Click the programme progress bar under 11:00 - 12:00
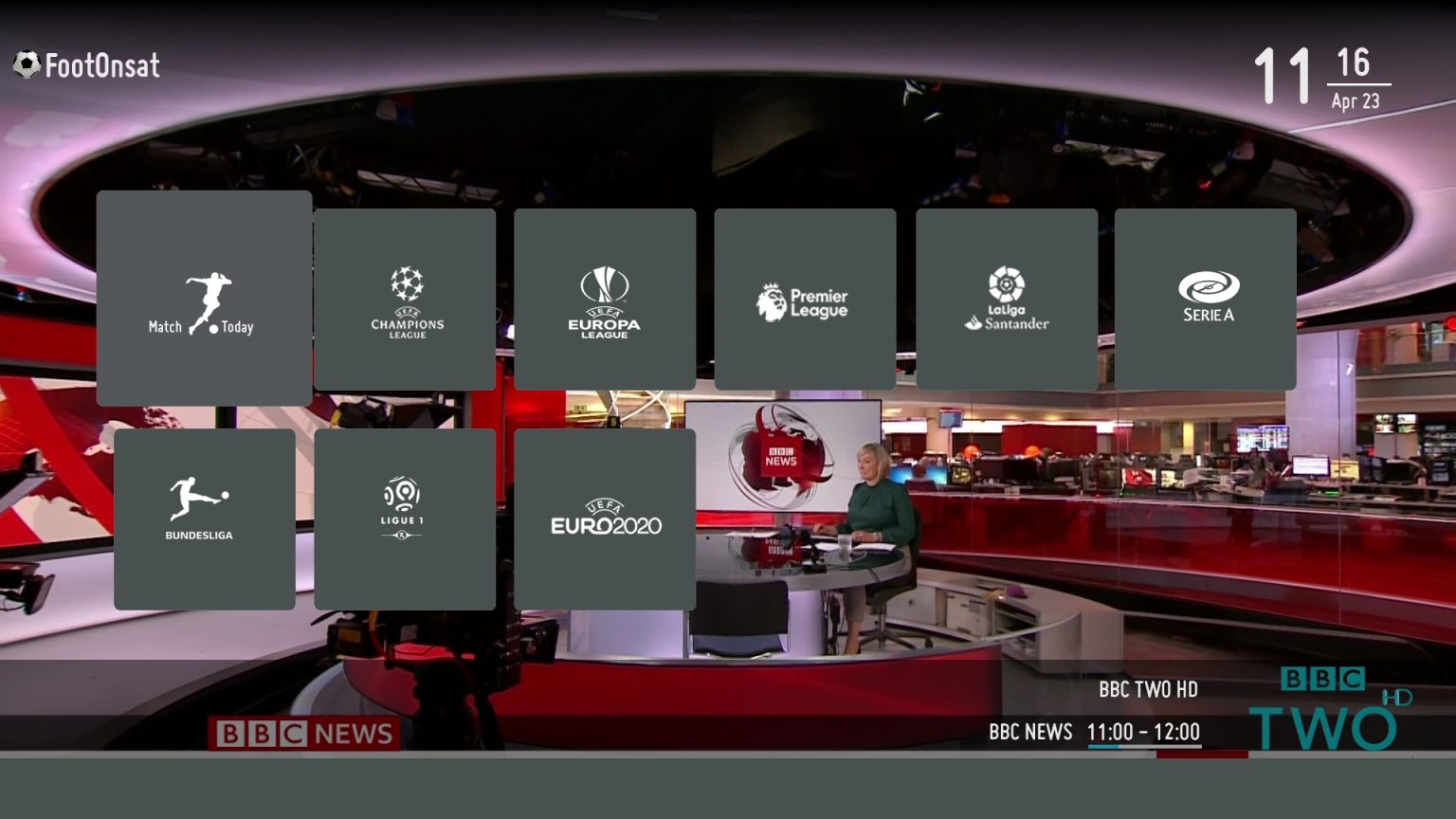The width and height of the screenshot is (1456, 819). 1145,747
